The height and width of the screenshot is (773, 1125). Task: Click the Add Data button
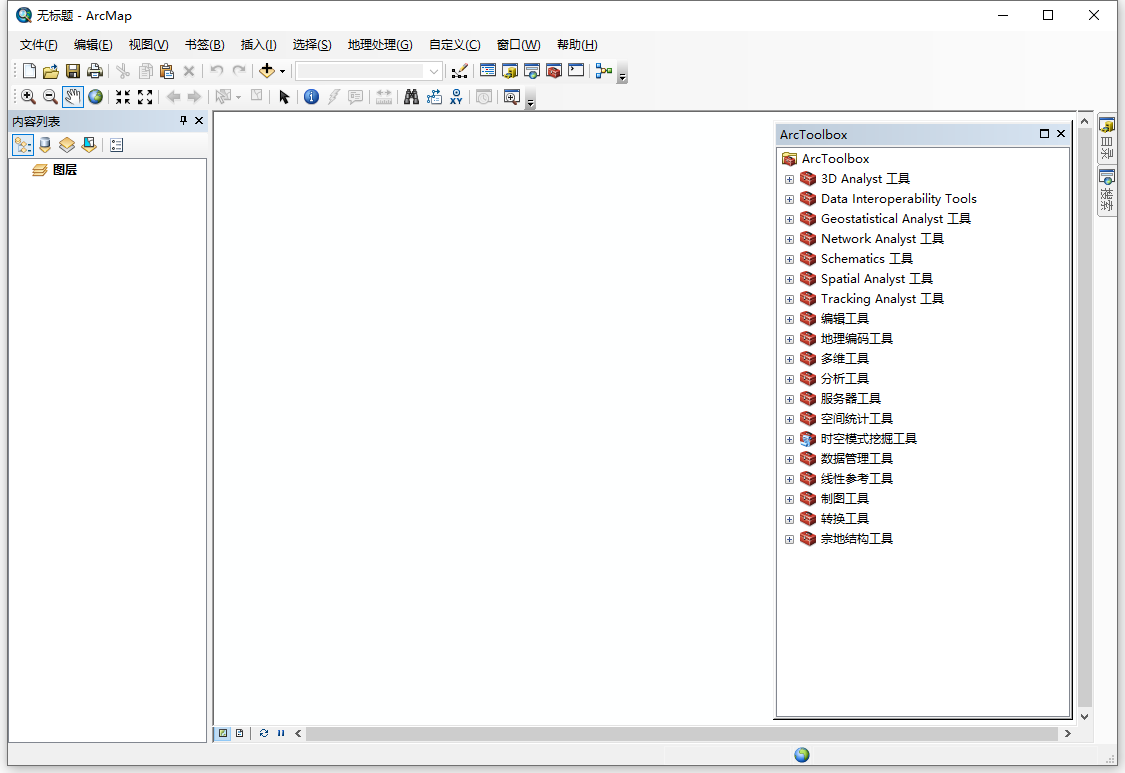click(267, 70)
